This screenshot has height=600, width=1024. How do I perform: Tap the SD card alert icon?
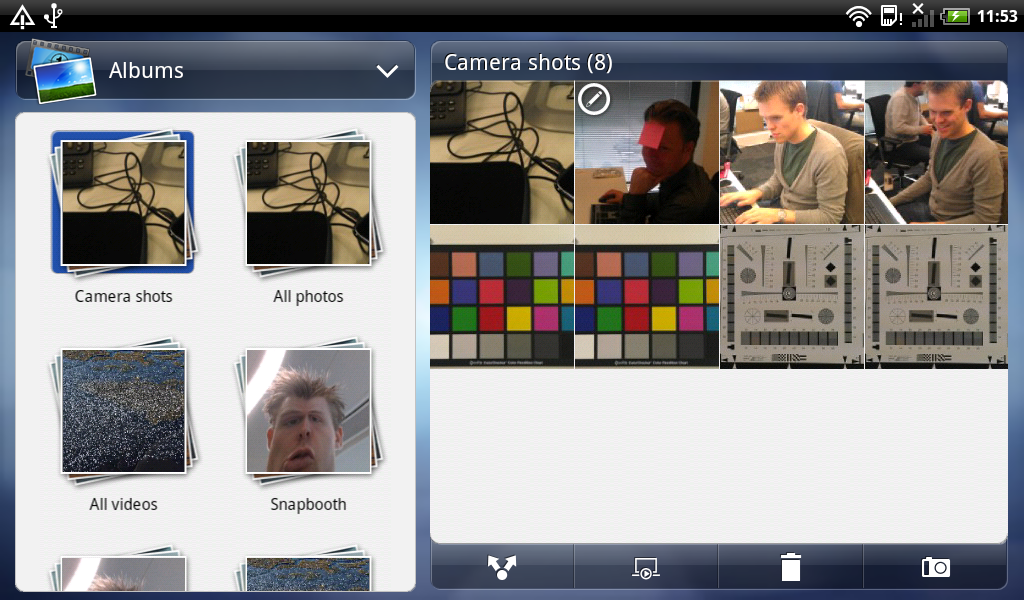(891, 15)
